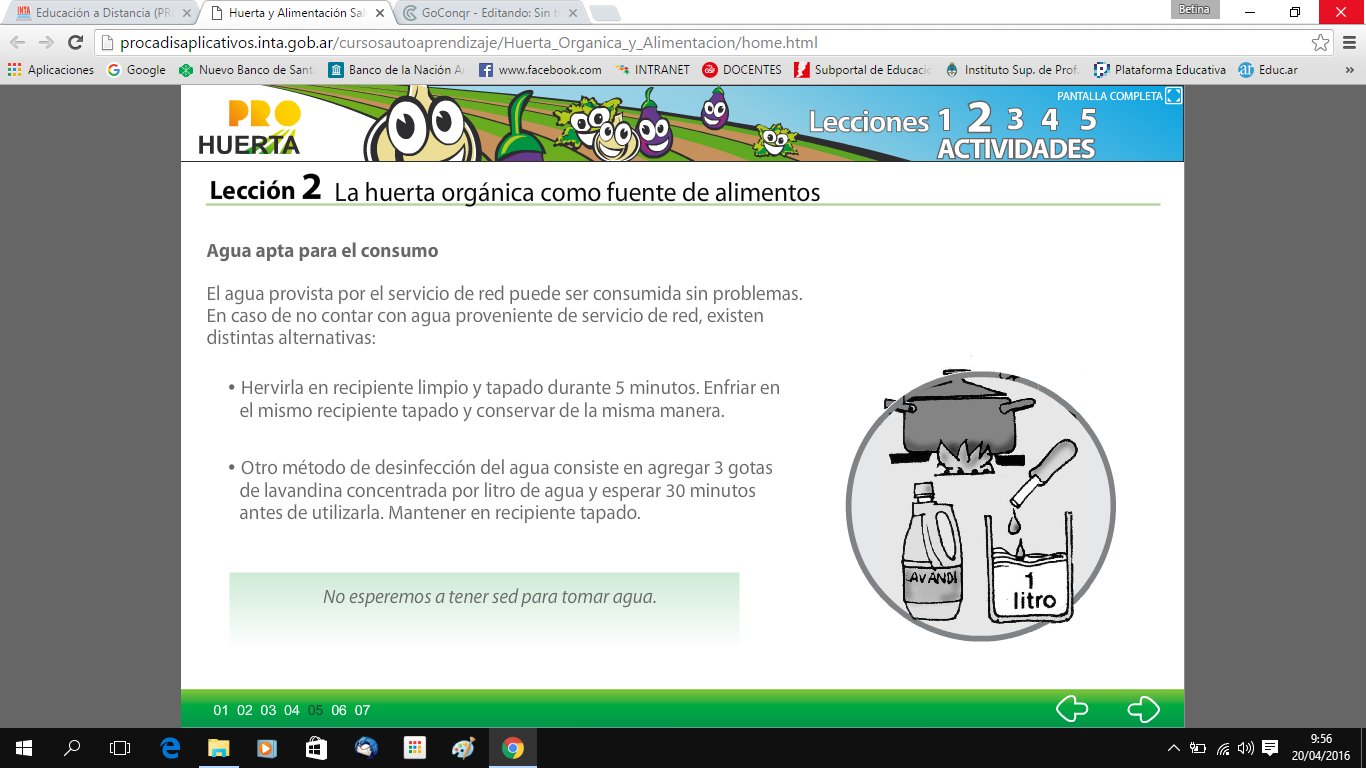Jump to page 01 in the bottom bar
This screenshot has width=1366, height=768.
[221, 711]
